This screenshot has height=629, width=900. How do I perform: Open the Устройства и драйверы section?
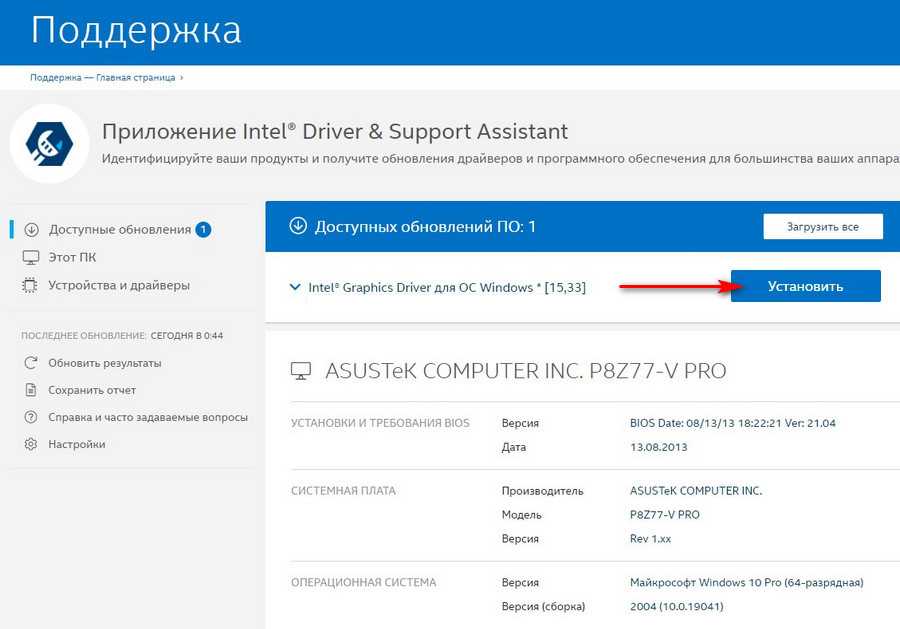point(119,285)
